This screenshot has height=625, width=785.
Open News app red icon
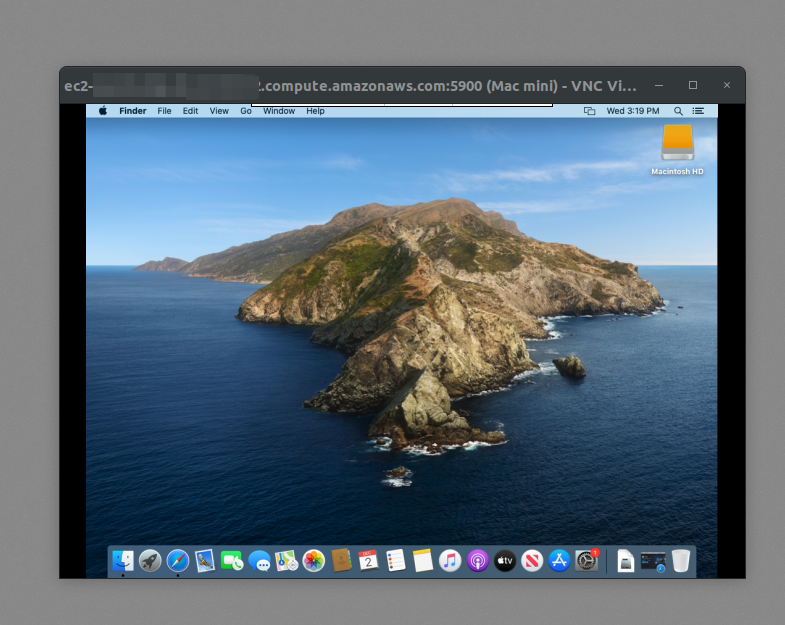pos(532,561)
